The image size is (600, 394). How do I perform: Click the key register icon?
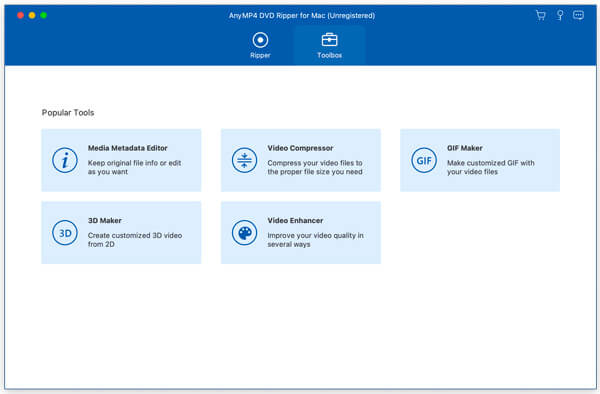point(560,15)
